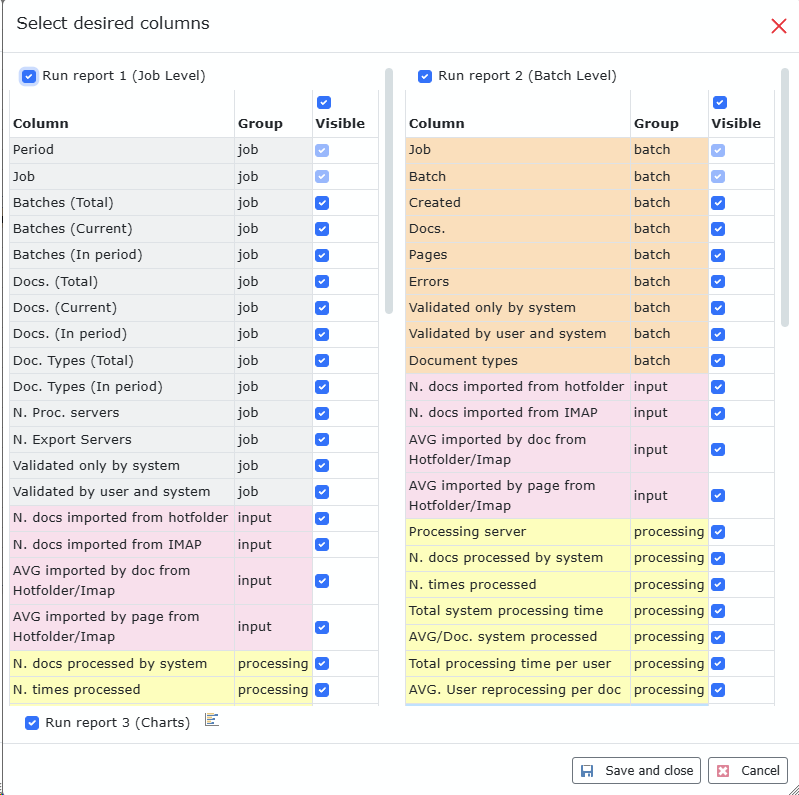Viewport: 799px width, 795px height.
Task: Uncheck Batches (Total) visibility in report 1
Action: [322, 202]
